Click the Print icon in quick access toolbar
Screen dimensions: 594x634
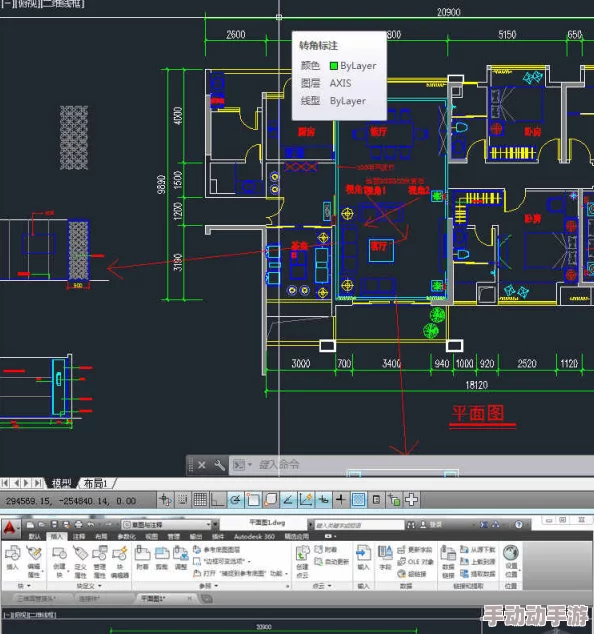79,524
